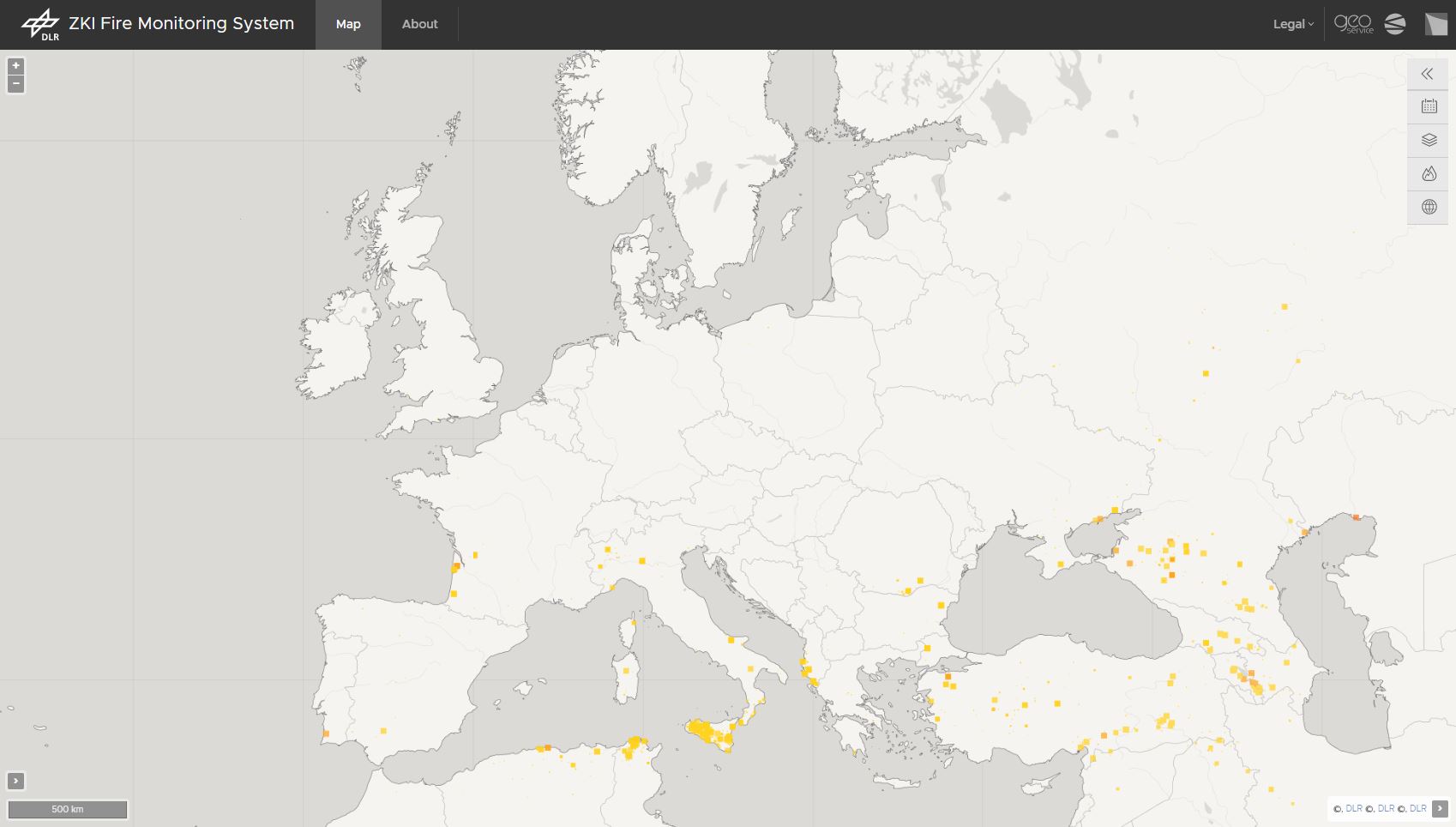1456x827 pixels.
Task: Click the fire flame sidebar icon
Action: point(1429,173)
